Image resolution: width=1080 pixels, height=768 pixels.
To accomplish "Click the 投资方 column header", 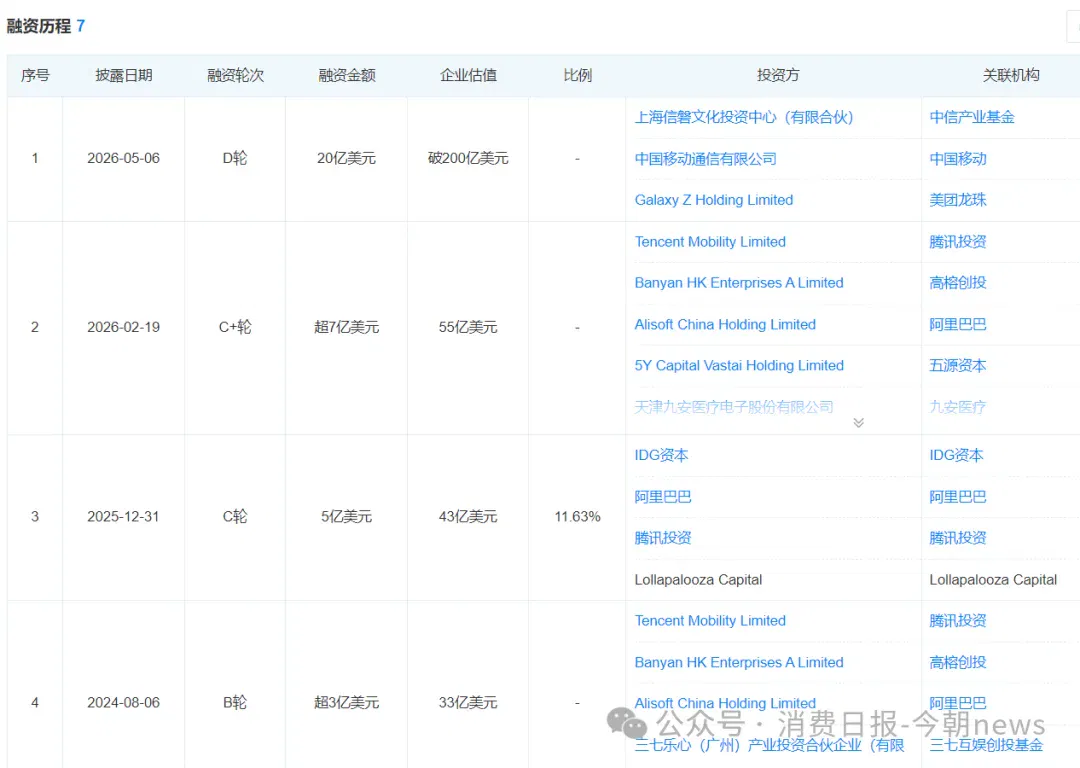I will tap(778, 75).
